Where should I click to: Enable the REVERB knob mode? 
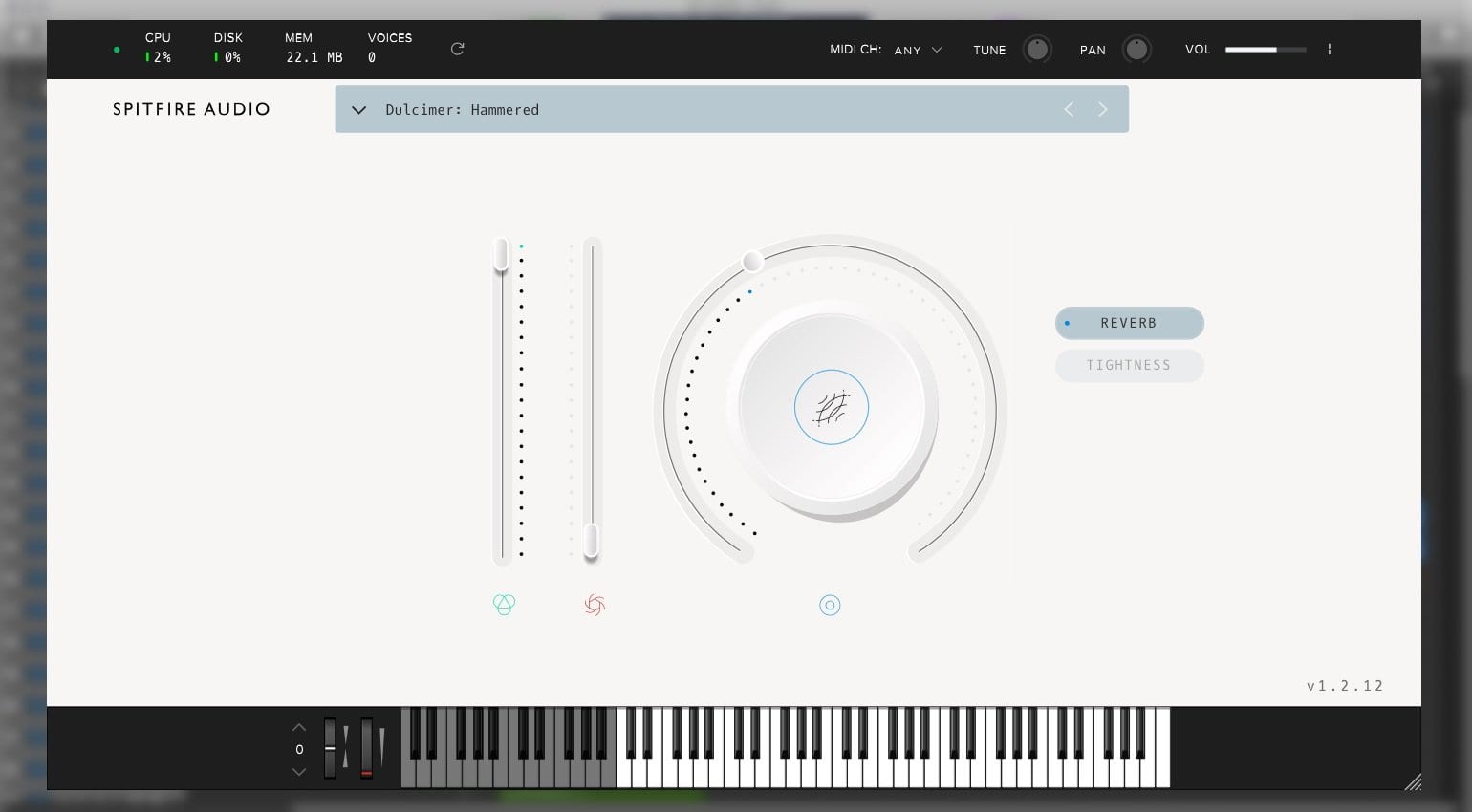(1129, 323)
